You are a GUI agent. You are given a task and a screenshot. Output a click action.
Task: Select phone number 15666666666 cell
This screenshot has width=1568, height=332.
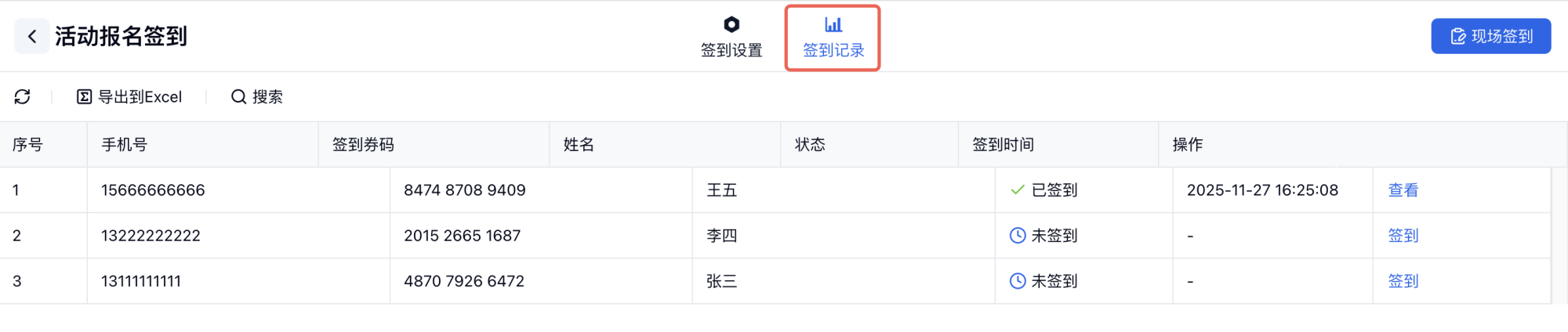(x=153, y=189)
